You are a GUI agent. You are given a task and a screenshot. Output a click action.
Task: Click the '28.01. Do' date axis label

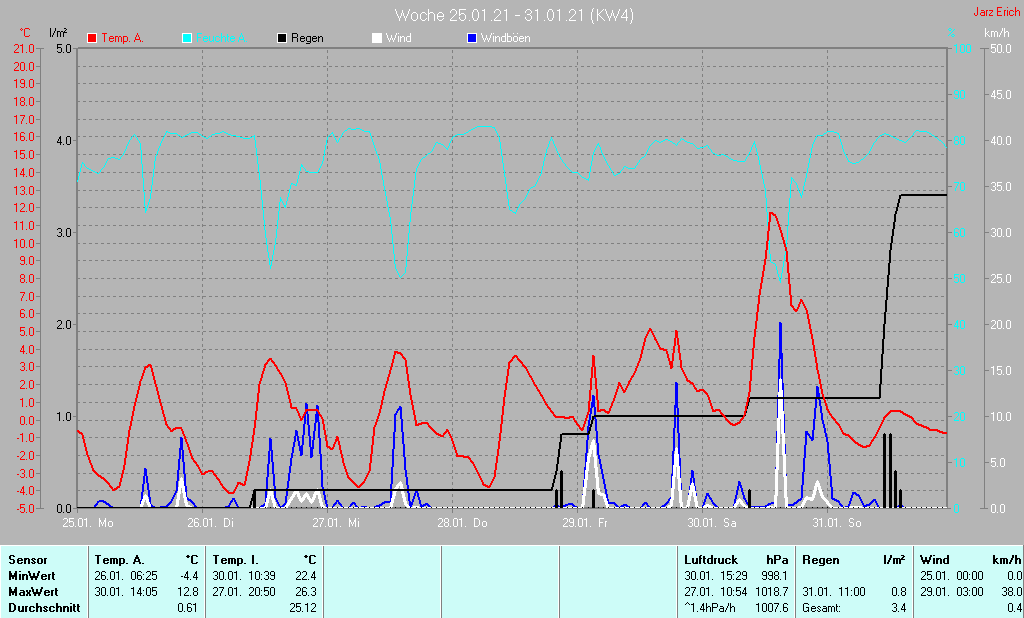(462, 523)
